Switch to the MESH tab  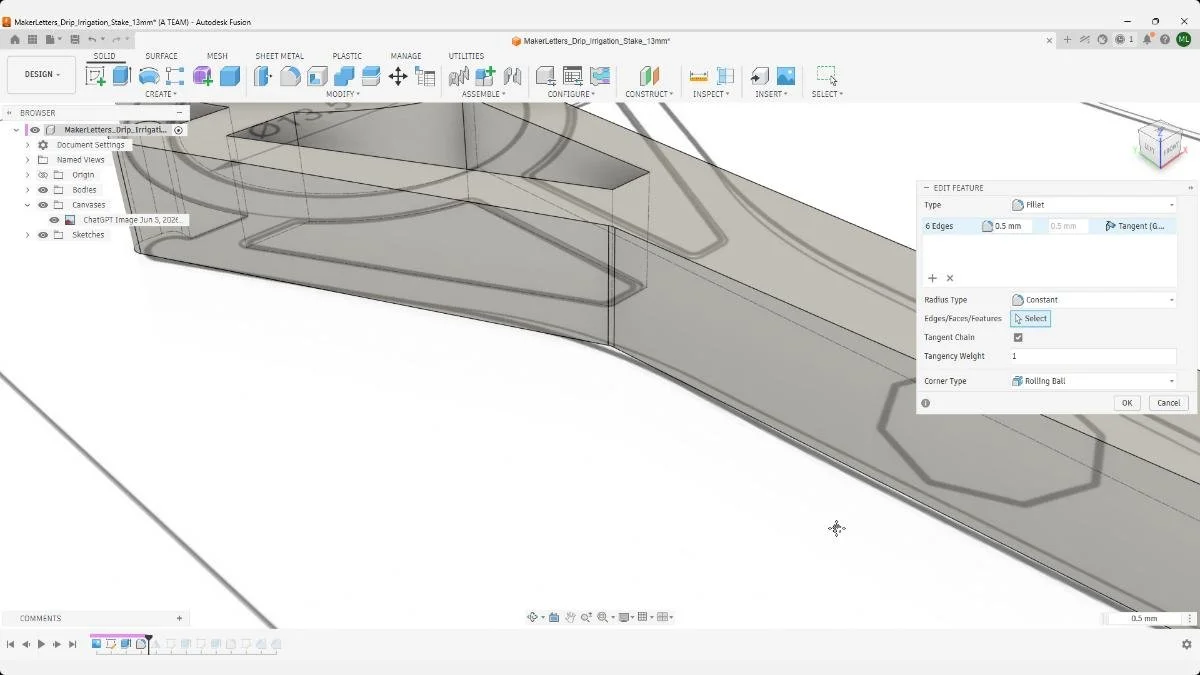point(217,56)
